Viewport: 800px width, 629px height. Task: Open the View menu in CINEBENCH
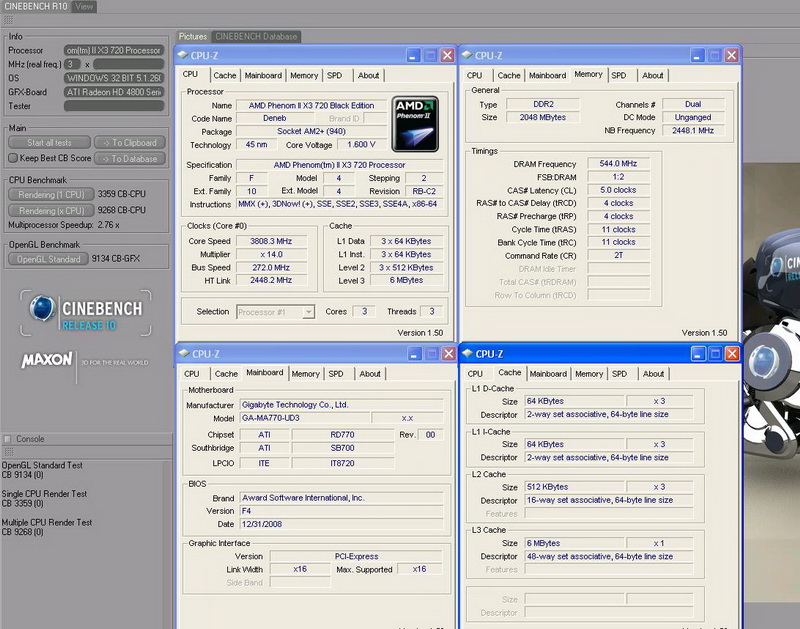pyautogui.click(x=85, y=6)
